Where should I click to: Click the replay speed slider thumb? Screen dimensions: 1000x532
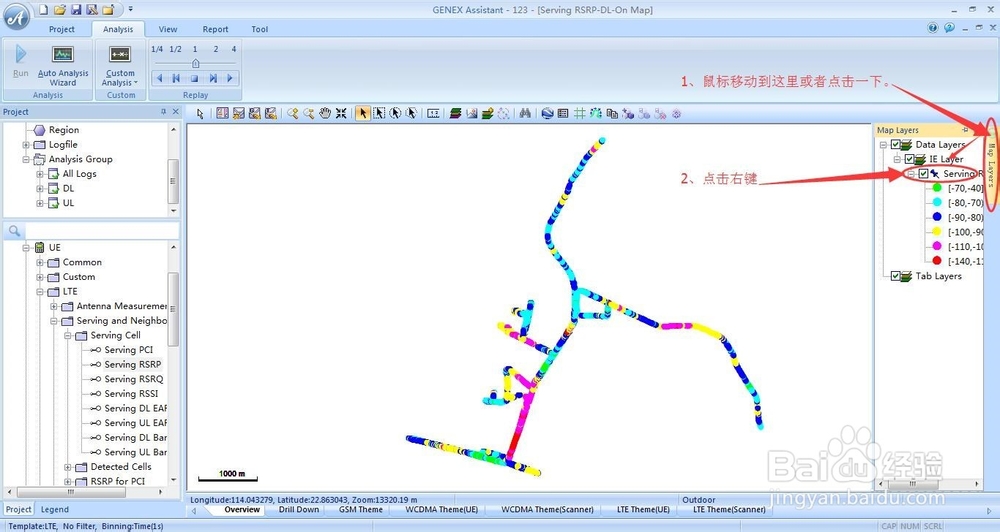tap(196, 63)
